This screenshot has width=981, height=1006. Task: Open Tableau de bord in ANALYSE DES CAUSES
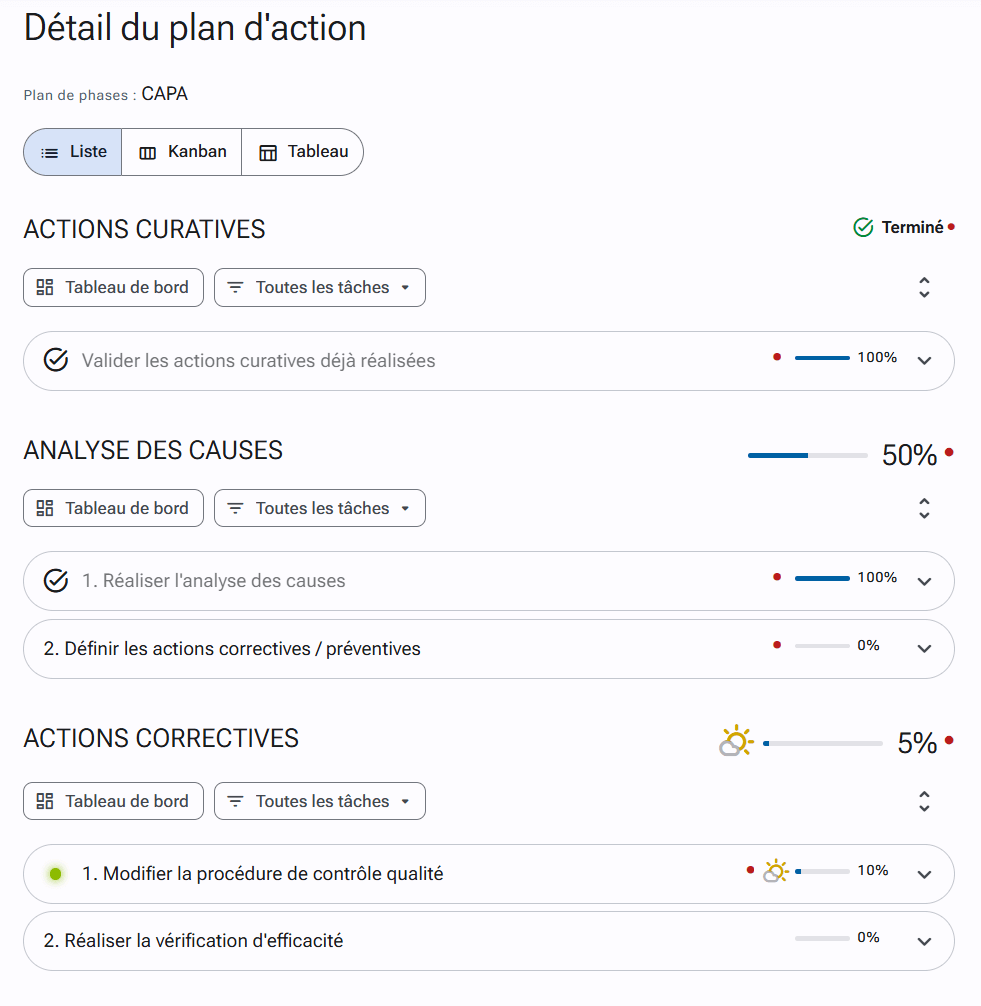[x=113, y=508]
